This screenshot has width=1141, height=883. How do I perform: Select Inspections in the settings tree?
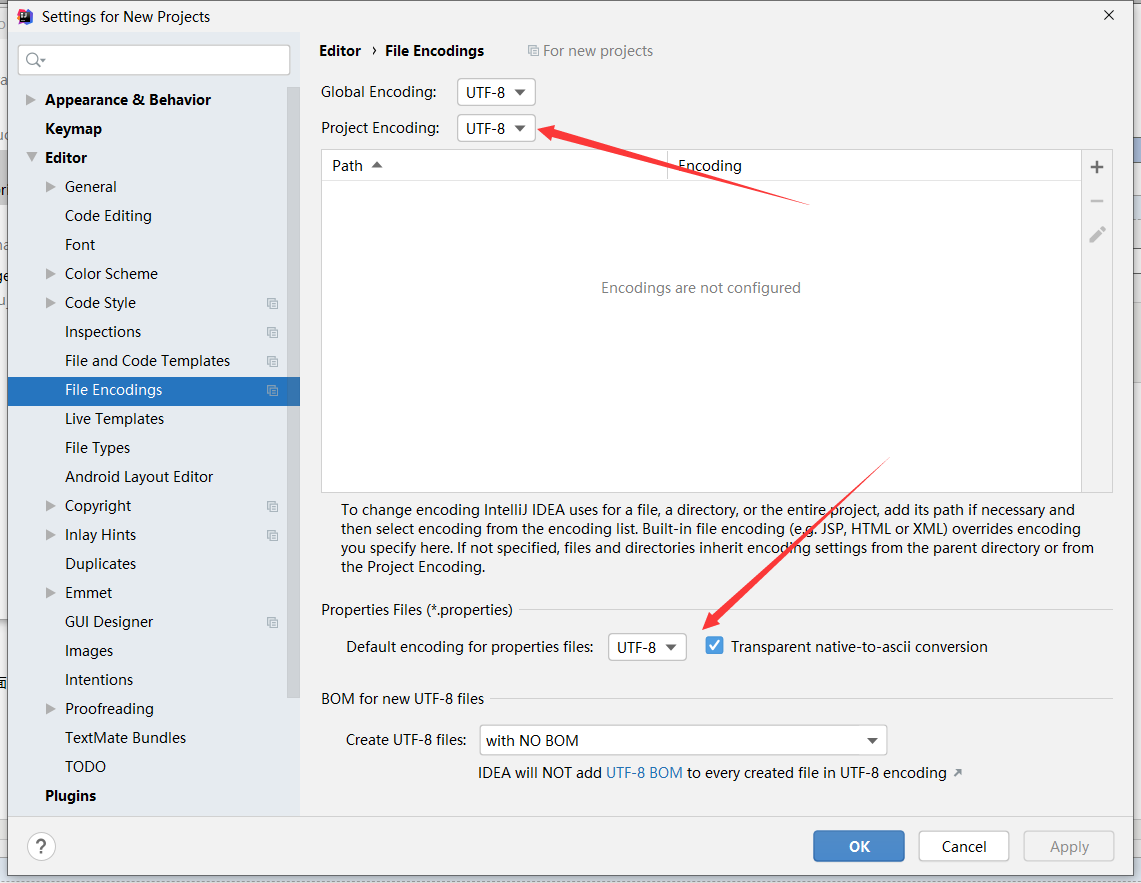[103, 332]
